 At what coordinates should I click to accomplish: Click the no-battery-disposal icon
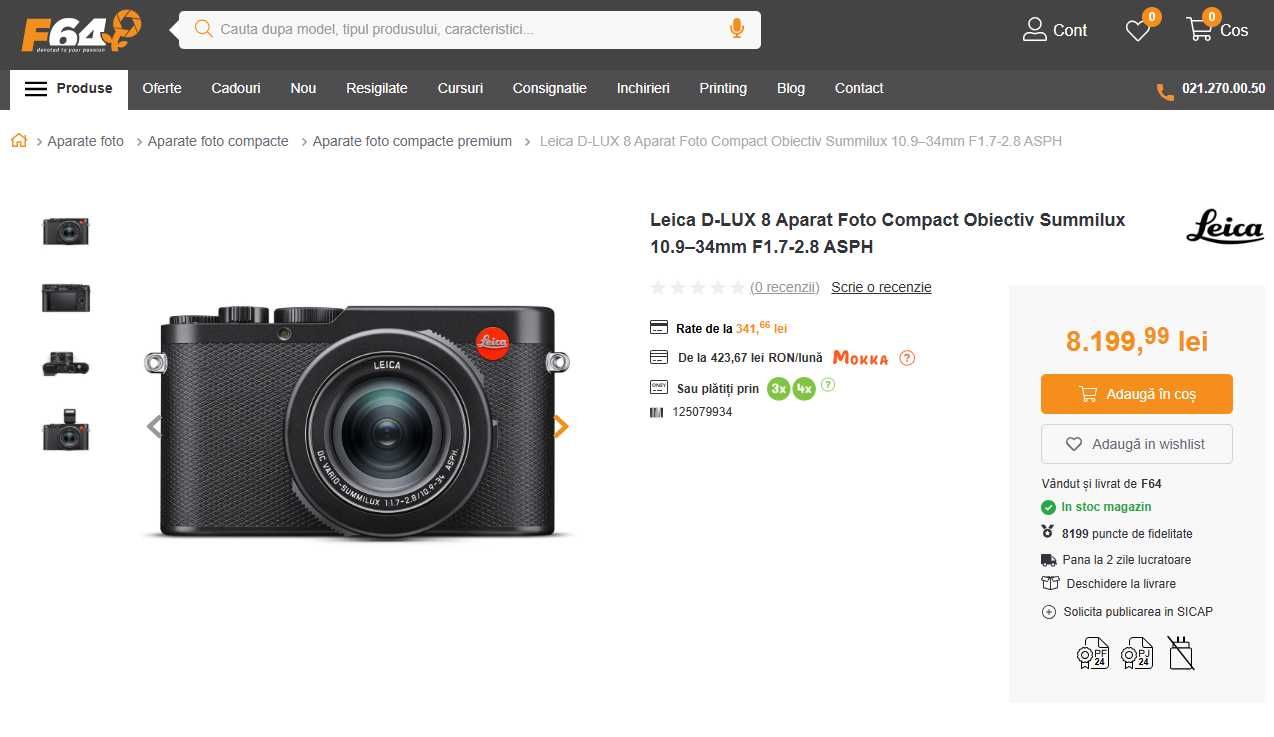[x=1180, y=653]
